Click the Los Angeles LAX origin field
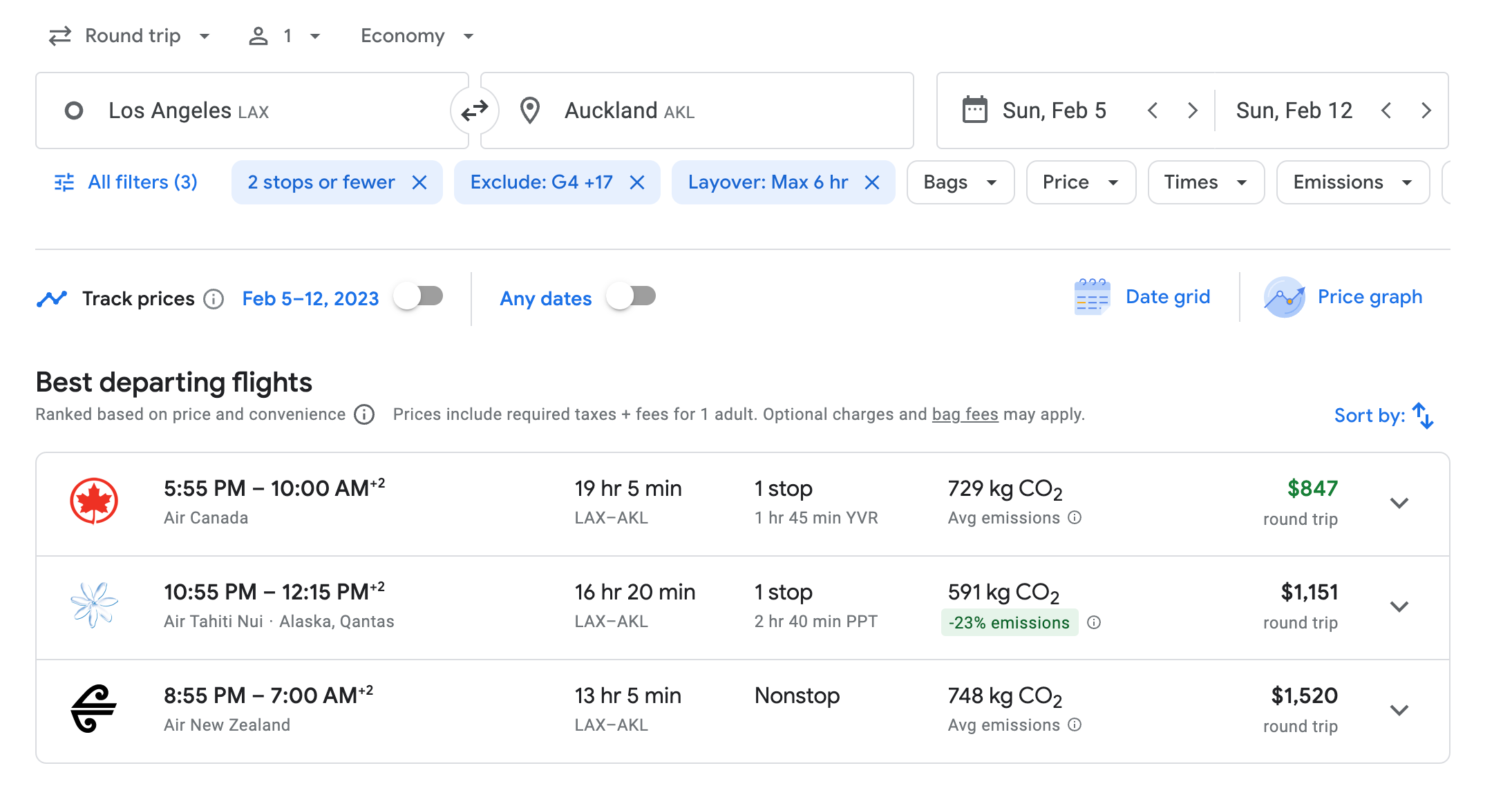The width and height of the screenshot is (1512, 797). coord(252,111)
